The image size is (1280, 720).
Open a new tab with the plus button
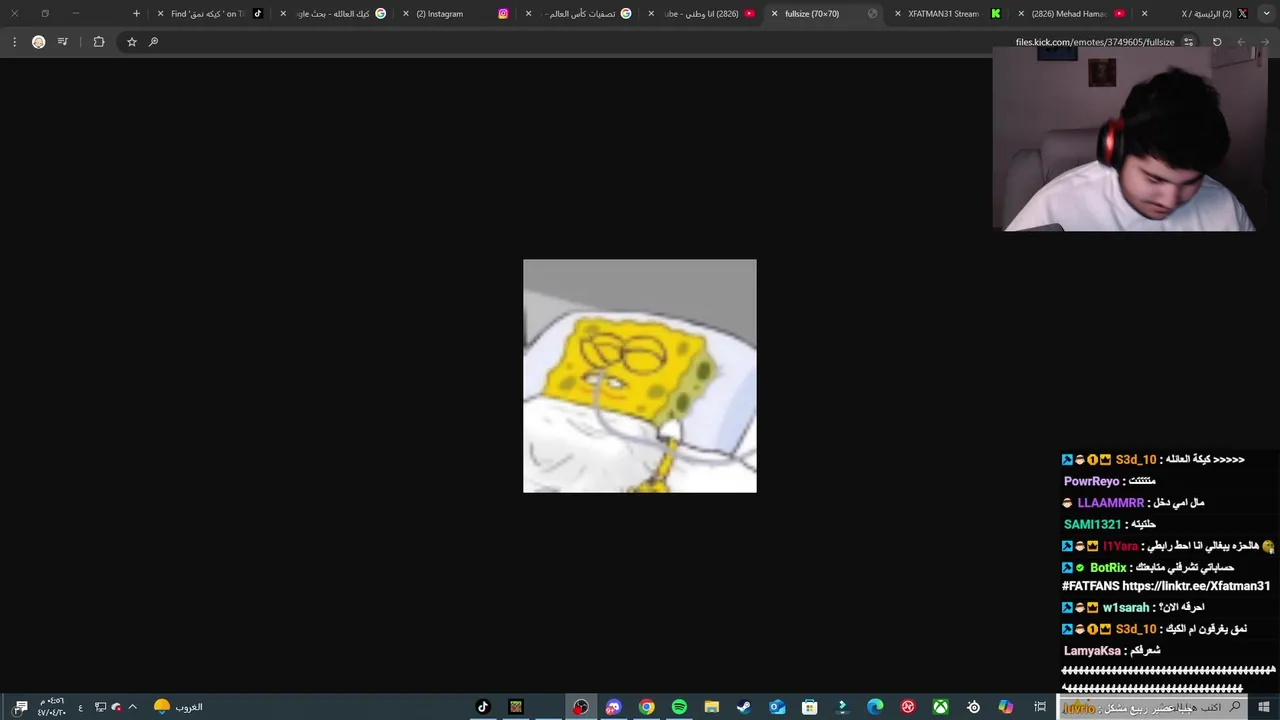pos(136,14)
